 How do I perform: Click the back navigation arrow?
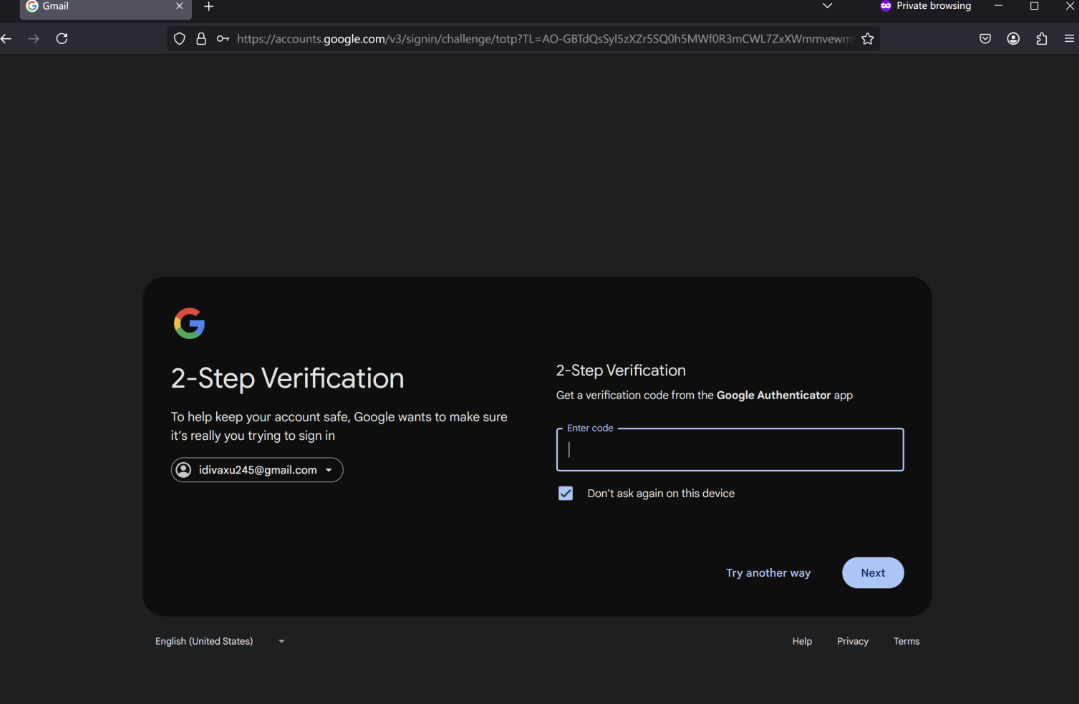7,39
